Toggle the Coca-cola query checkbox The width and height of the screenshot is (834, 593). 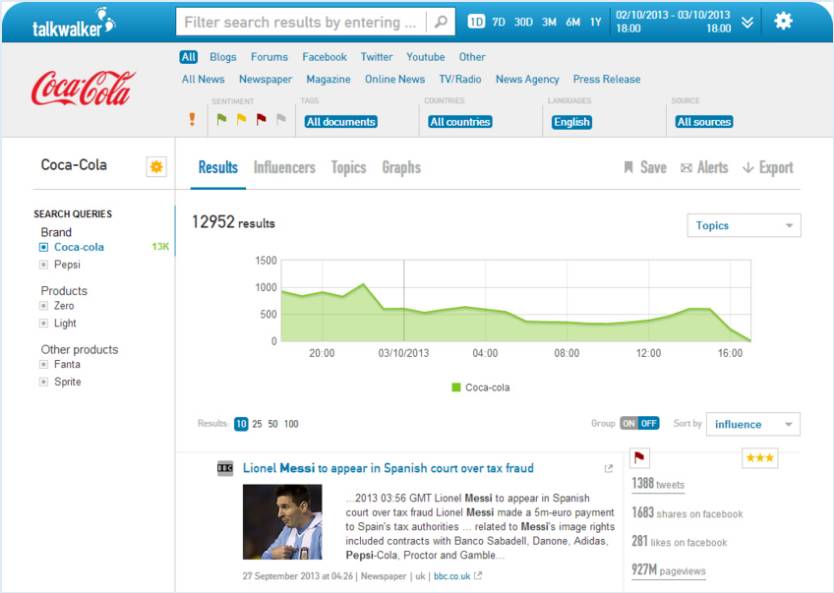(44, 247)
